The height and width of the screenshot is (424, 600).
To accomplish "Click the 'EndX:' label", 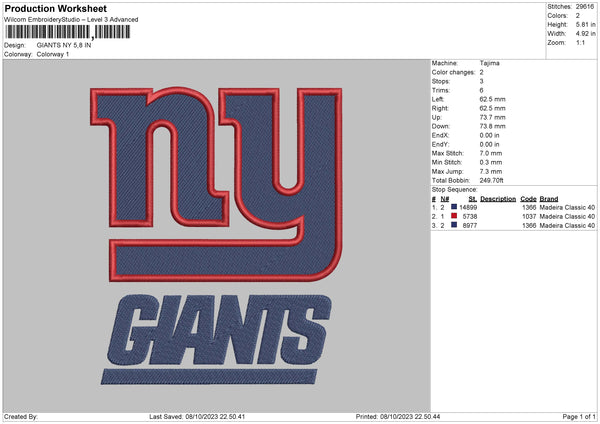I will (440, 135).
